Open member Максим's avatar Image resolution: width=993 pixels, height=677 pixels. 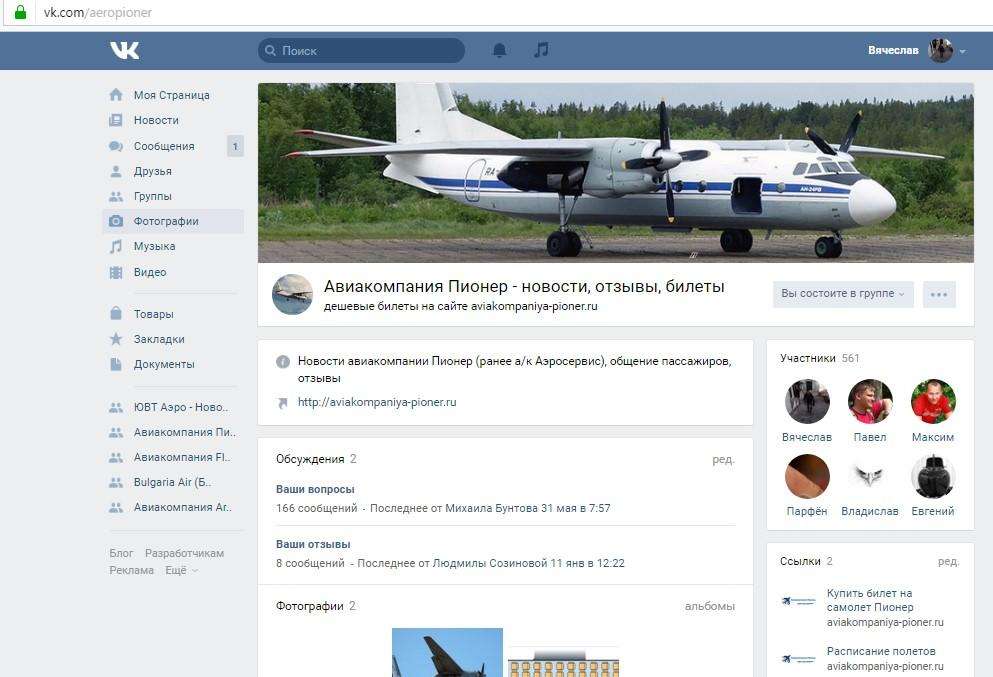(933, 402)
